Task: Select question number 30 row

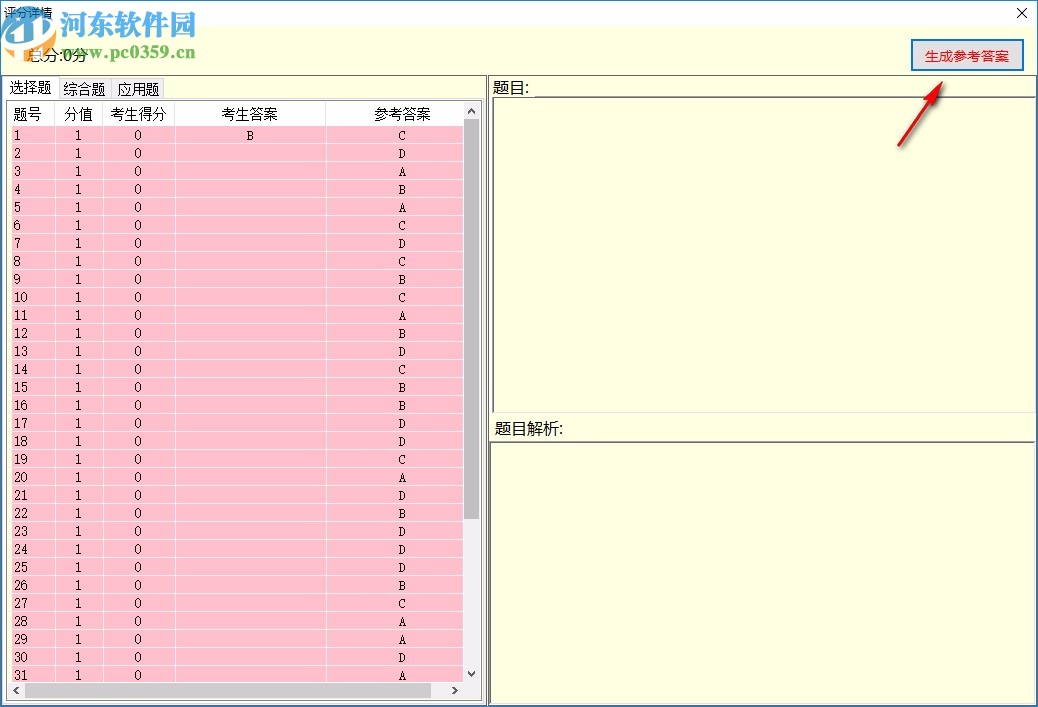Action: [21, 657]
